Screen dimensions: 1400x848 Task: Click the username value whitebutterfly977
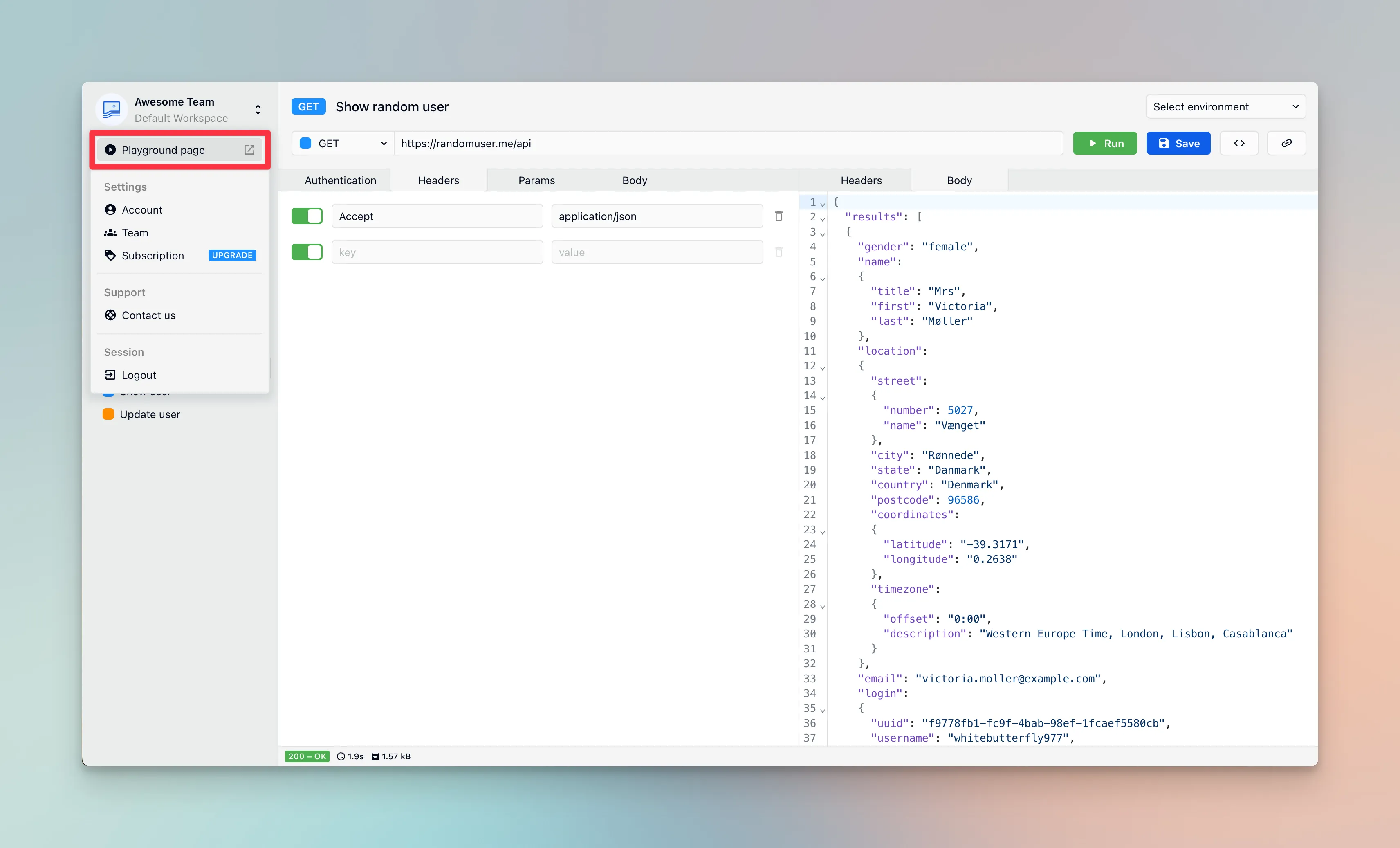1008,738
